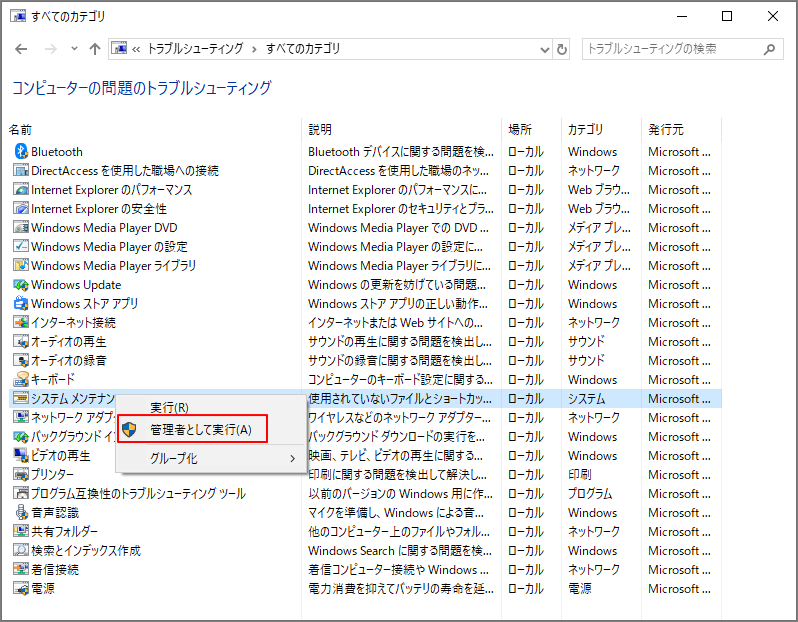Click the 電源 troubleshooter icon
This screenshot has width=798, height=622.
21,589
